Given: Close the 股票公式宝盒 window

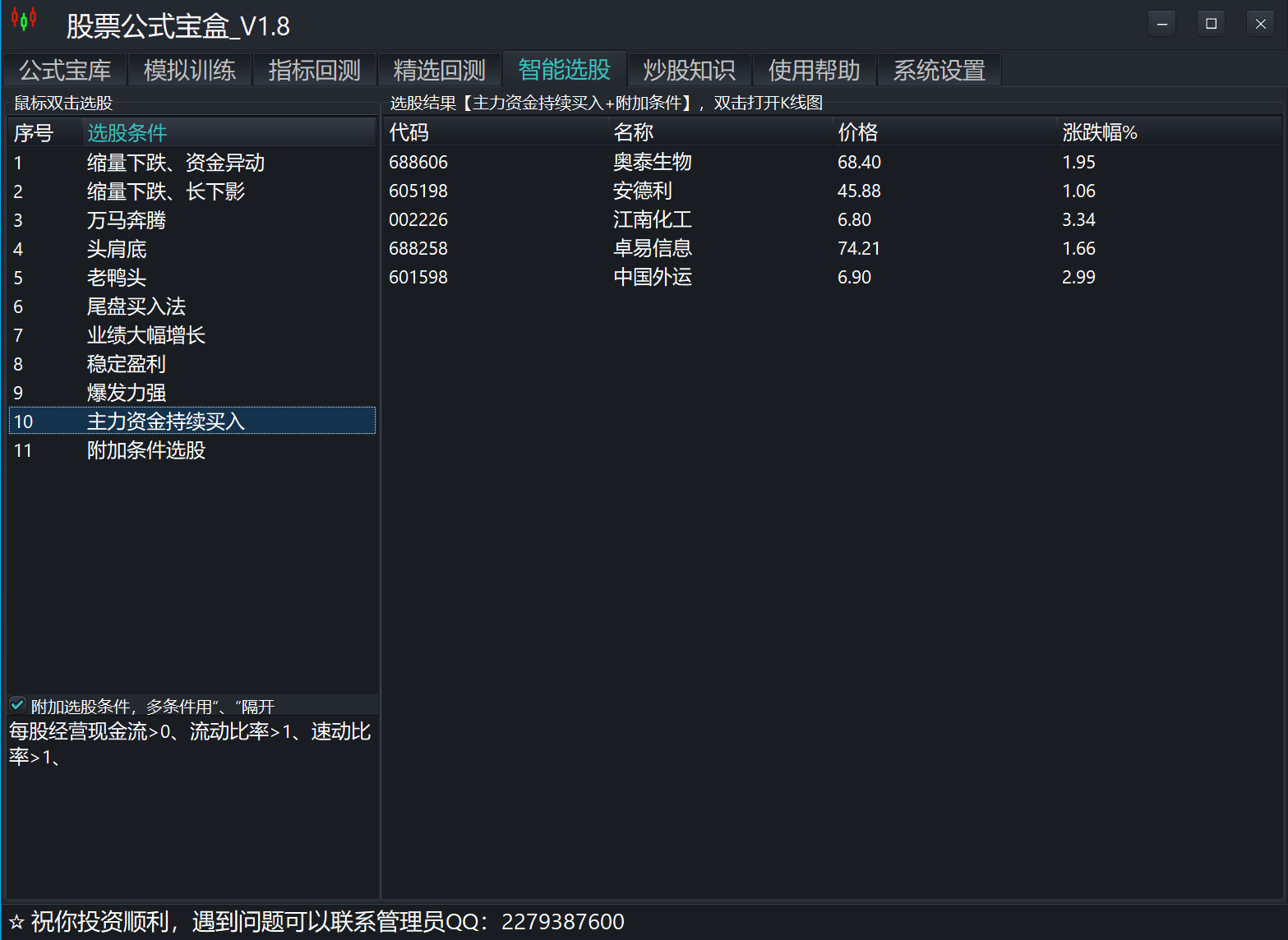Looking at the screenshot, I should [x=1260, y=24].
